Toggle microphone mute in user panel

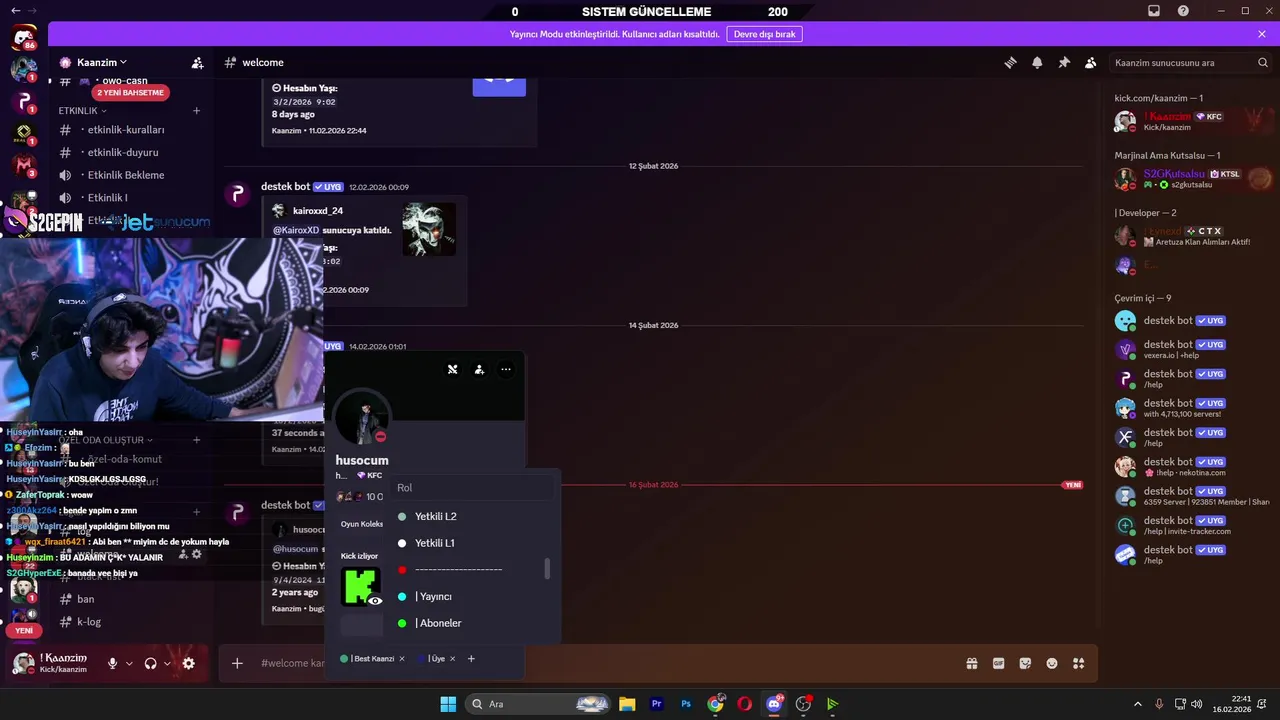point(112,663)
